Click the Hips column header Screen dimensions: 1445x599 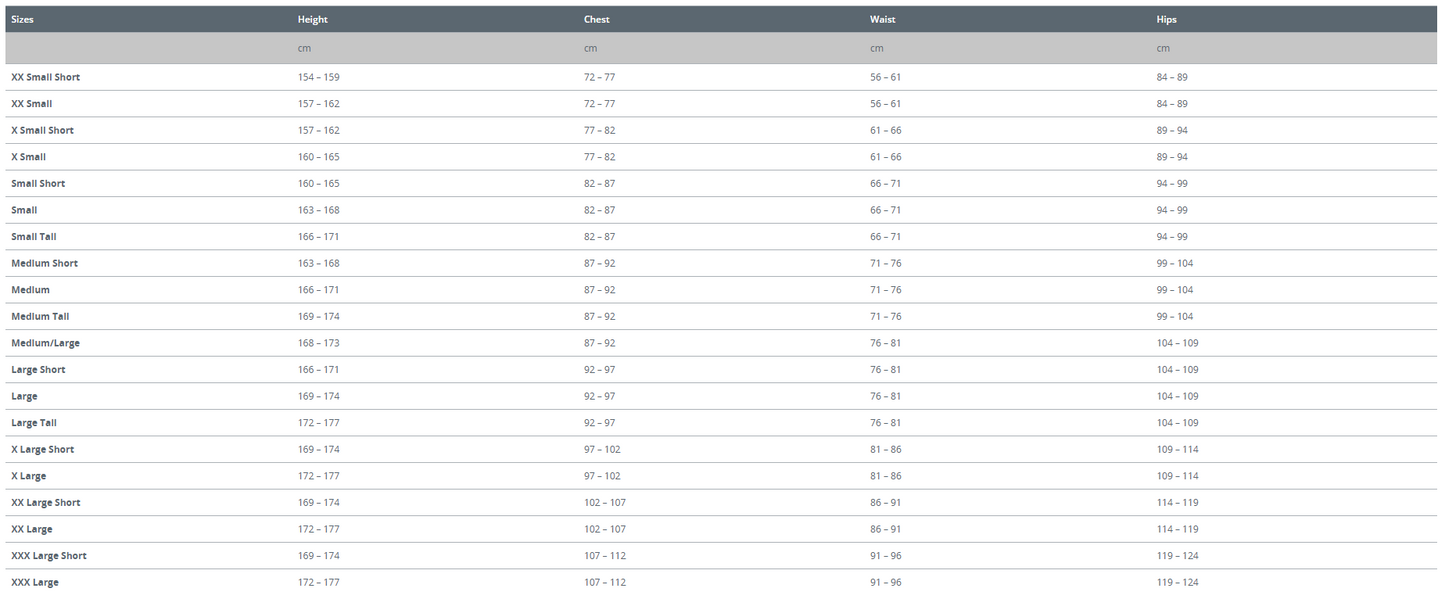[1166, 20]
